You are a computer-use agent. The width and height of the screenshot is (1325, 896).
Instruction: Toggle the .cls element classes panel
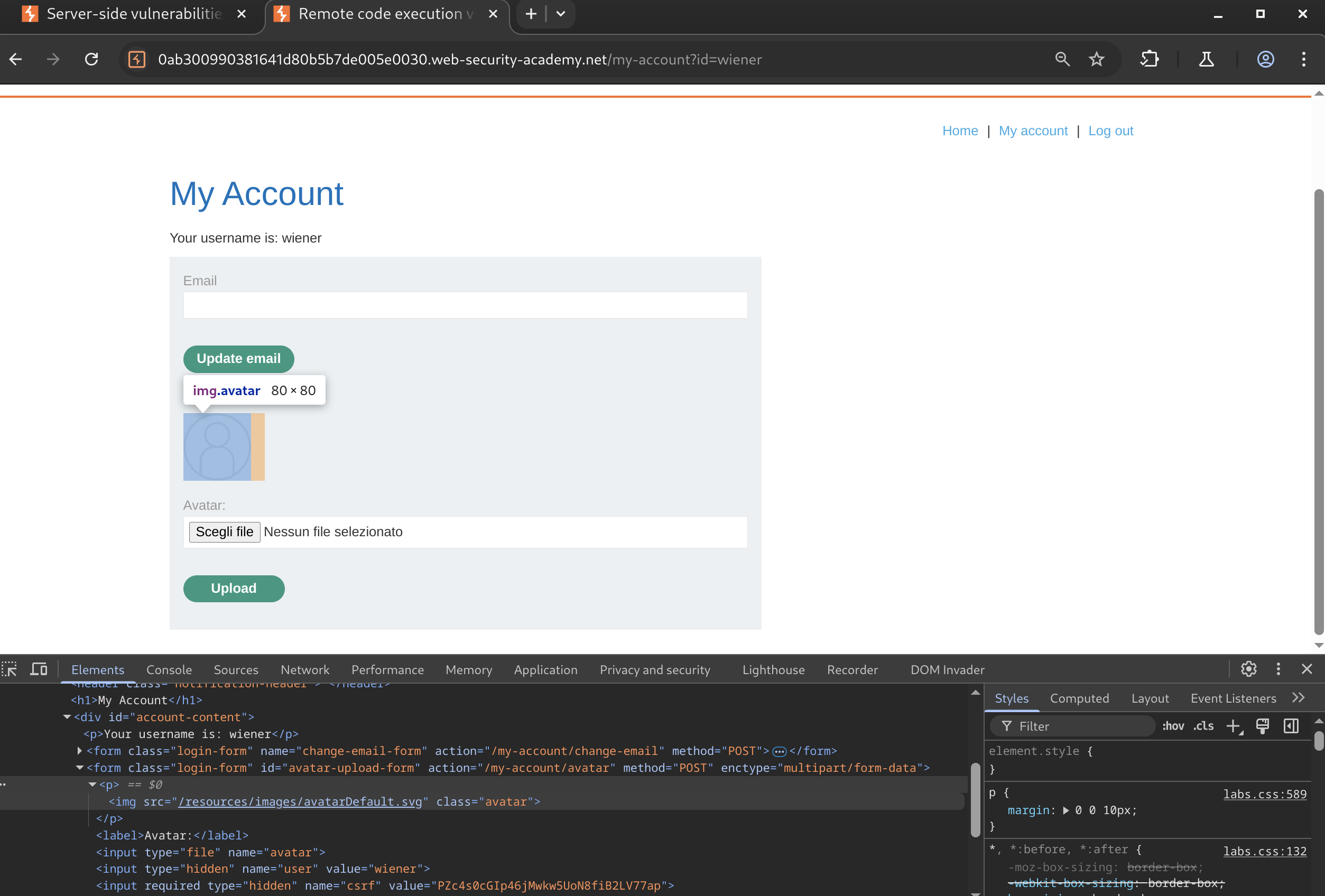[x=1203, y=726]
